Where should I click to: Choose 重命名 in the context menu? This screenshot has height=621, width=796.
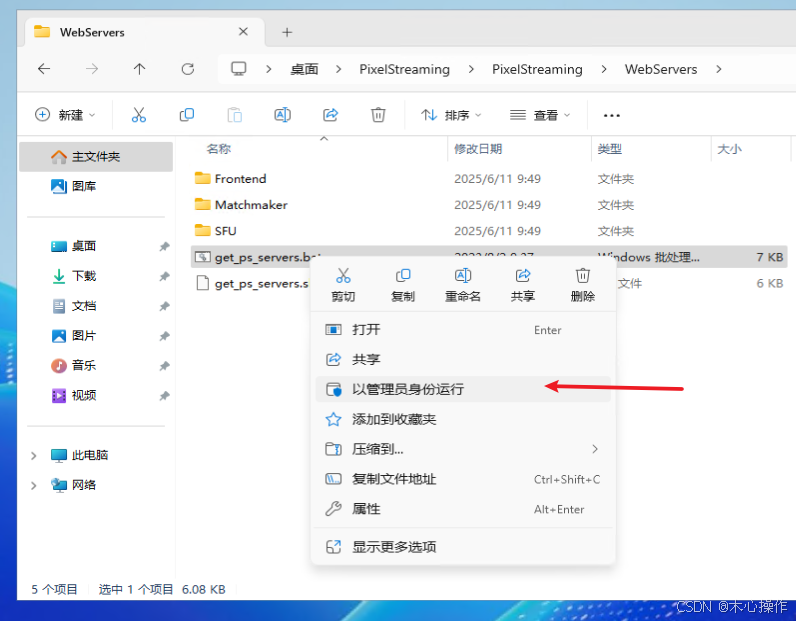463,285
